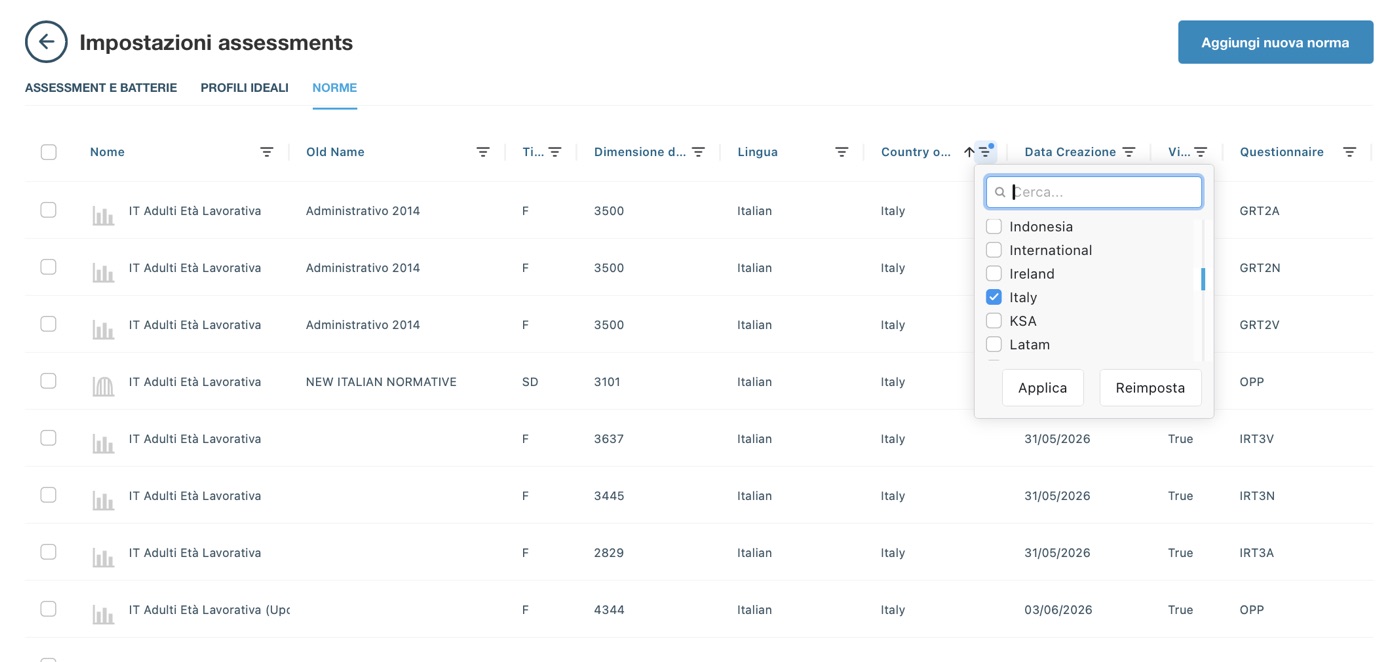The image size is (1400, 662).
Task: Check the Ireland filter option
Action: (x=994, y=274)
